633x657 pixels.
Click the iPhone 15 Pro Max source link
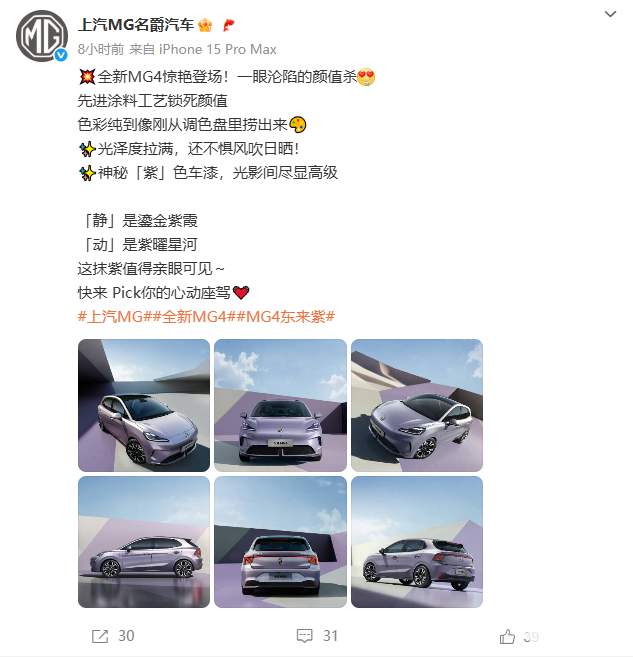pyautogui.click(x=217, y=49)
